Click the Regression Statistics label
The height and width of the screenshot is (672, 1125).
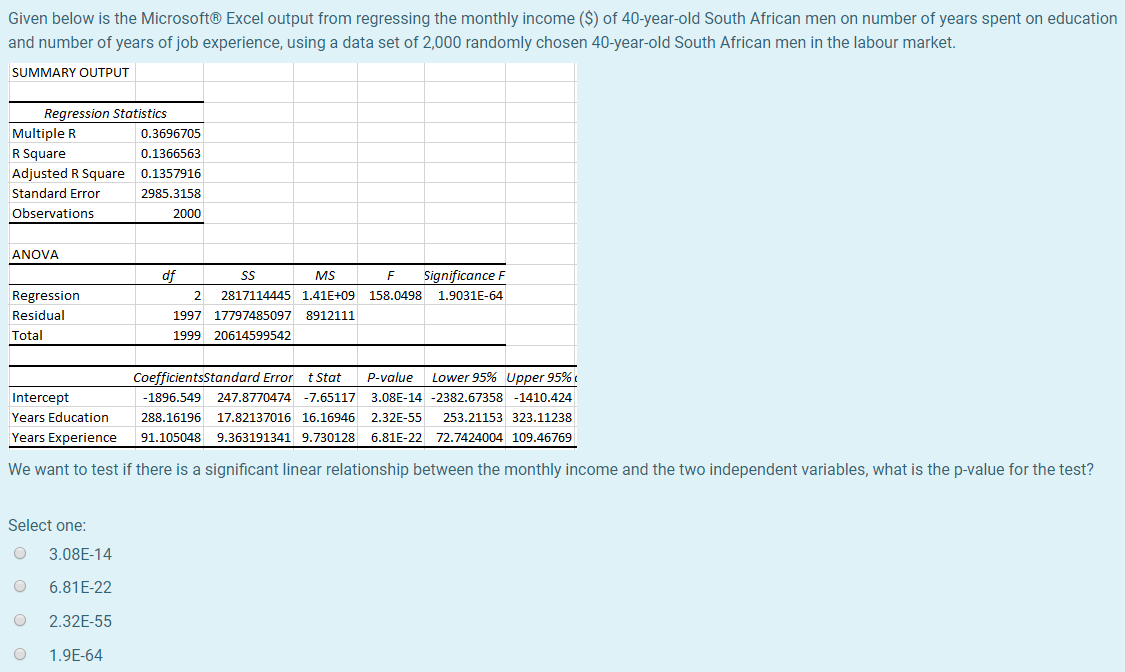pos(105,113)
